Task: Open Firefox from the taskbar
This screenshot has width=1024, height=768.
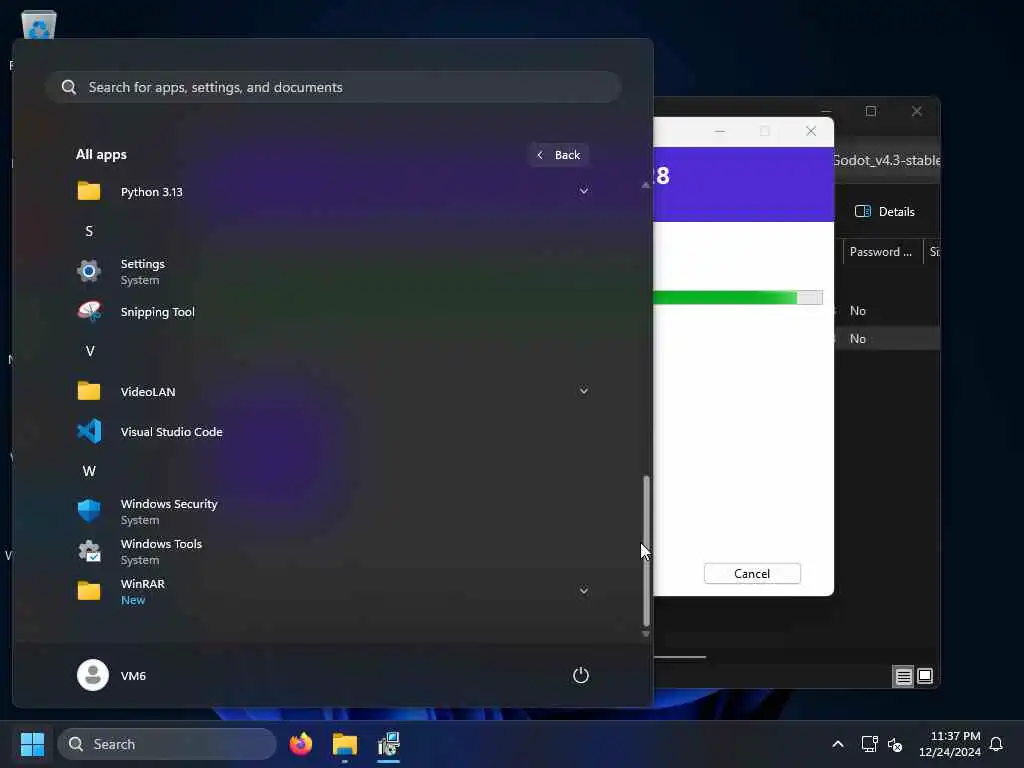Action: tap(300, 744)
